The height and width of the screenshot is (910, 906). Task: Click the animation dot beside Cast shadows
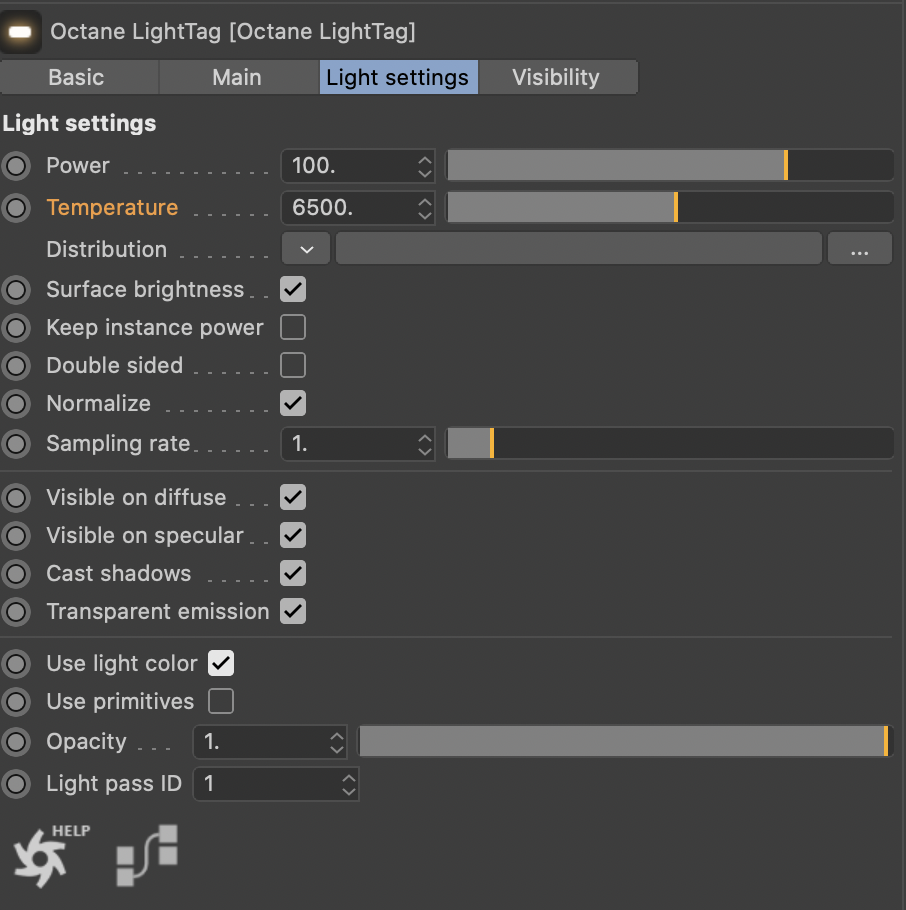(17, 574)
